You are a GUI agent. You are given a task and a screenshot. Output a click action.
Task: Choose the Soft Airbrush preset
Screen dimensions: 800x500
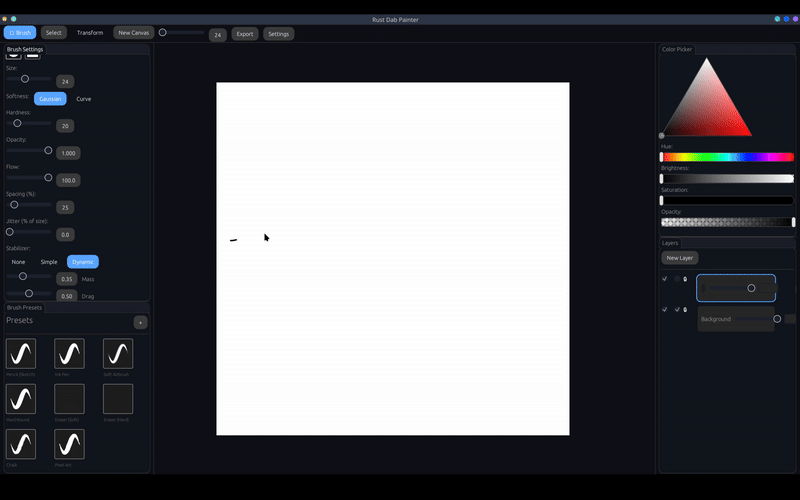(118, 354)
